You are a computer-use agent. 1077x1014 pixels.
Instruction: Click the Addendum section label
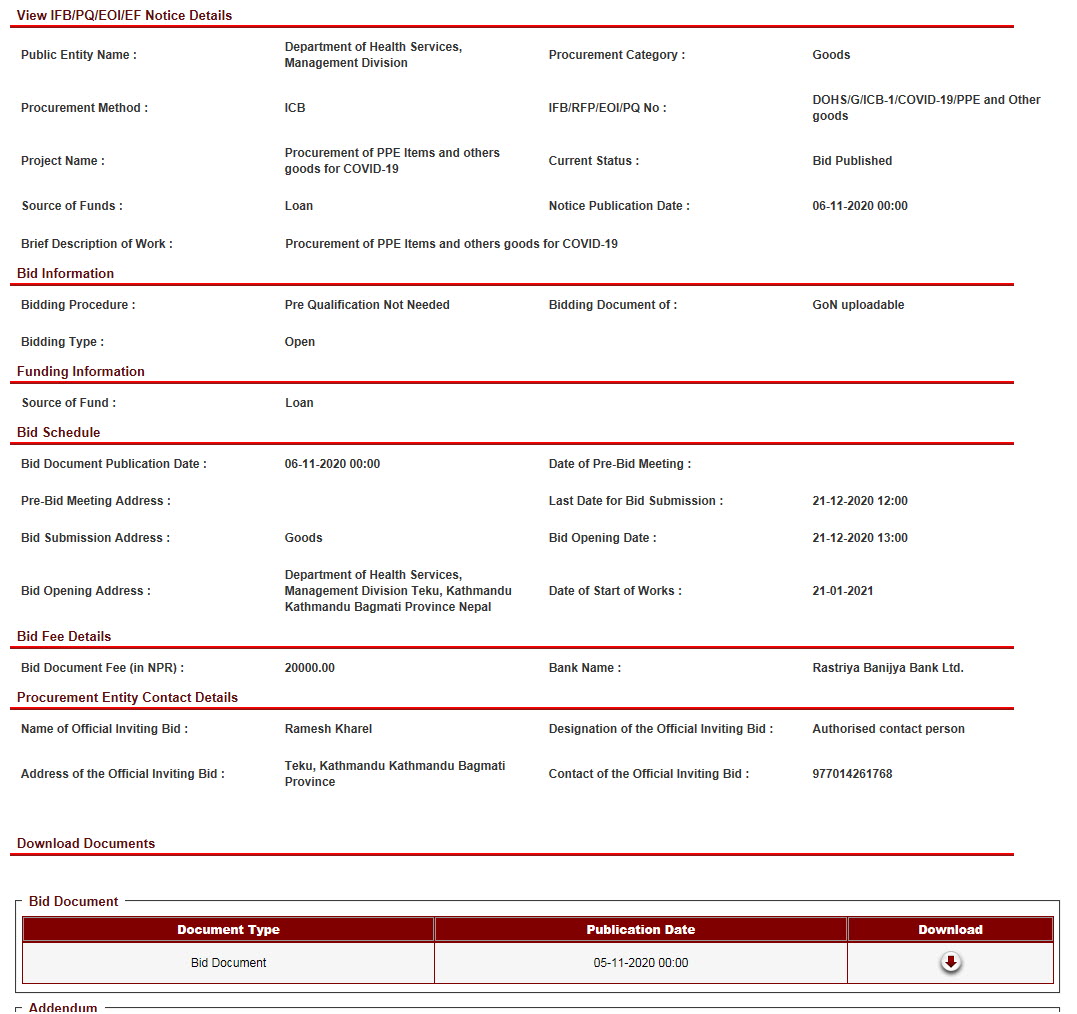click(63, 1007)
